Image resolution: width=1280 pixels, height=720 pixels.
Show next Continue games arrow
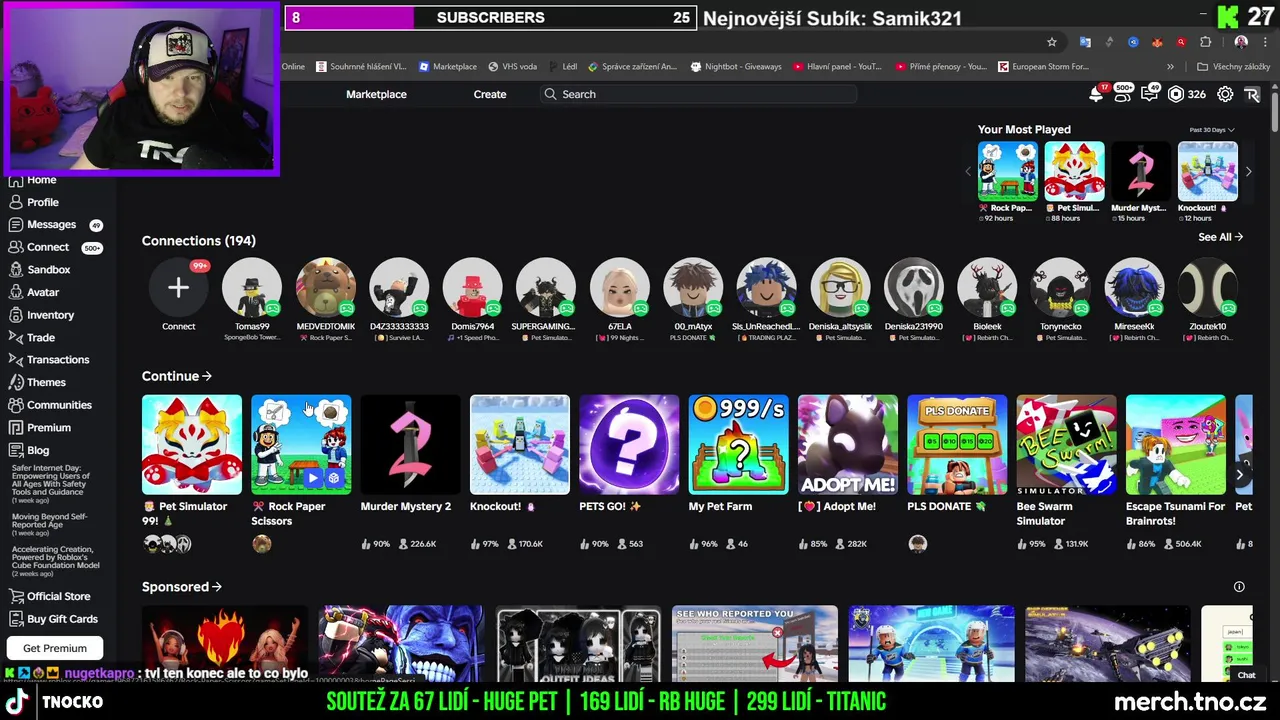(x=1240, y=475)
